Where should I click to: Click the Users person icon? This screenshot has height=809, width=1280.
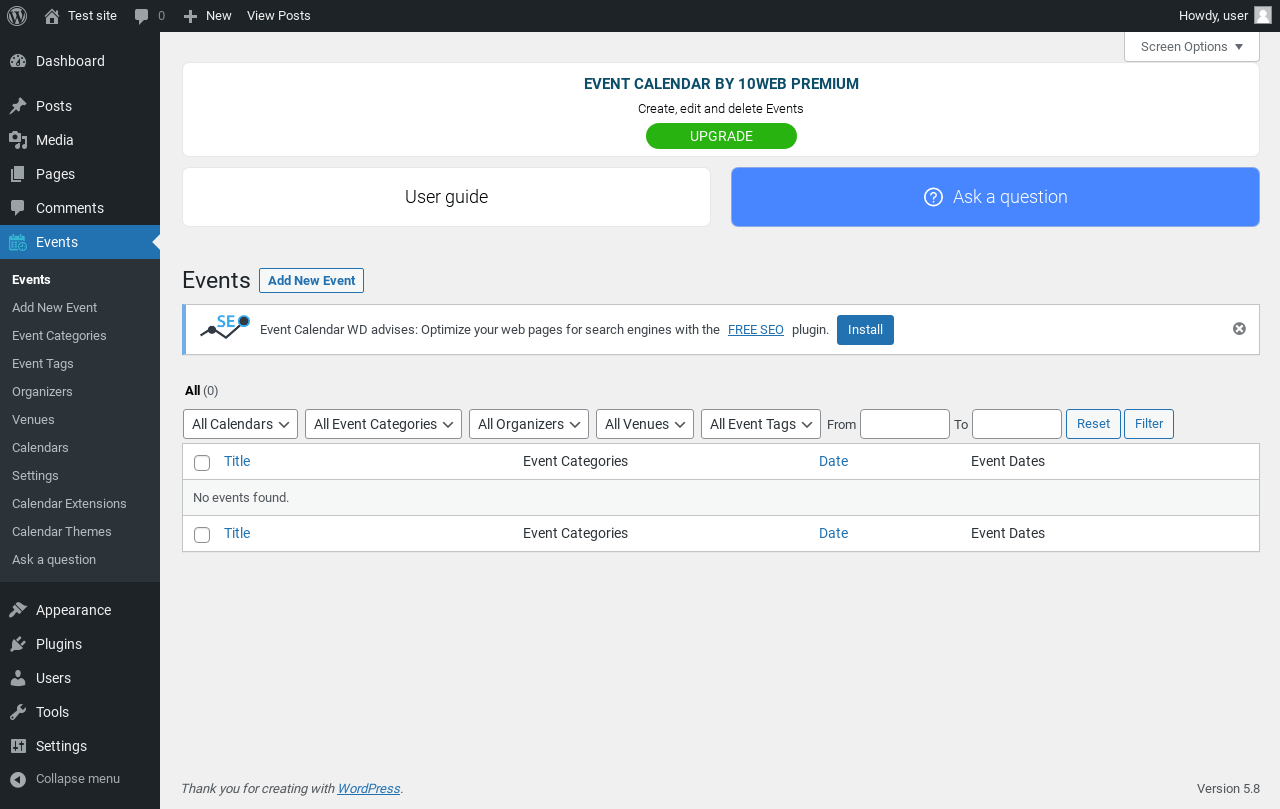point(18,678)
